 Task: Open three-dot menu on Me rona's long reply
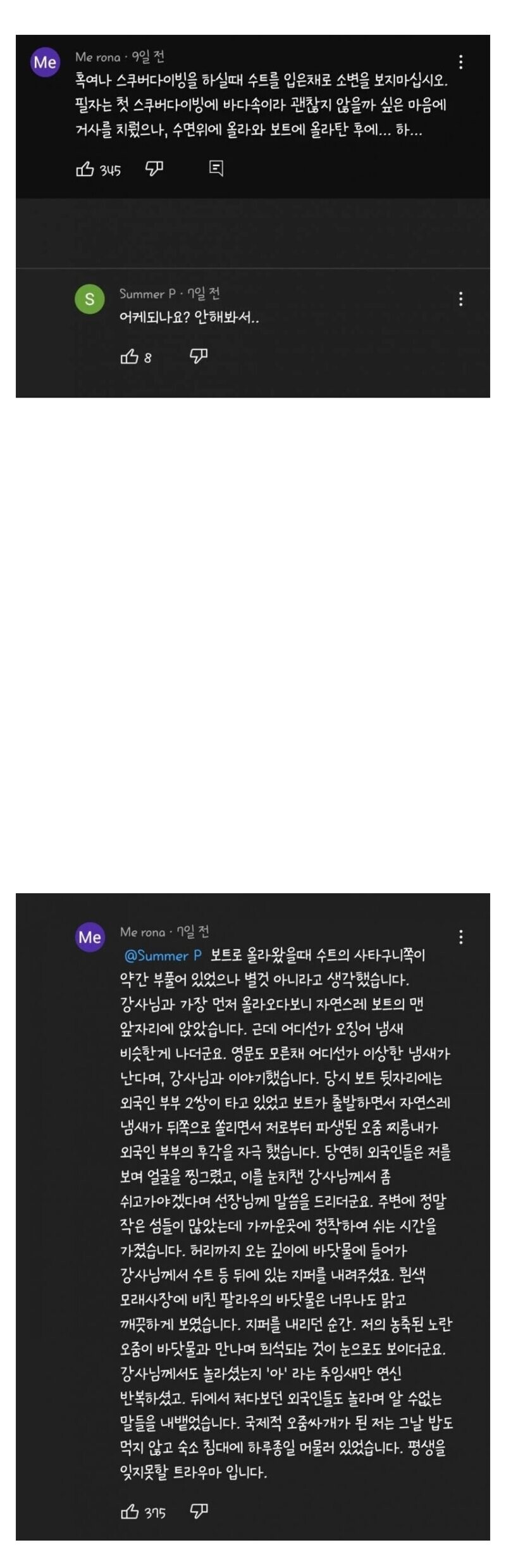[x=461, y=936]
